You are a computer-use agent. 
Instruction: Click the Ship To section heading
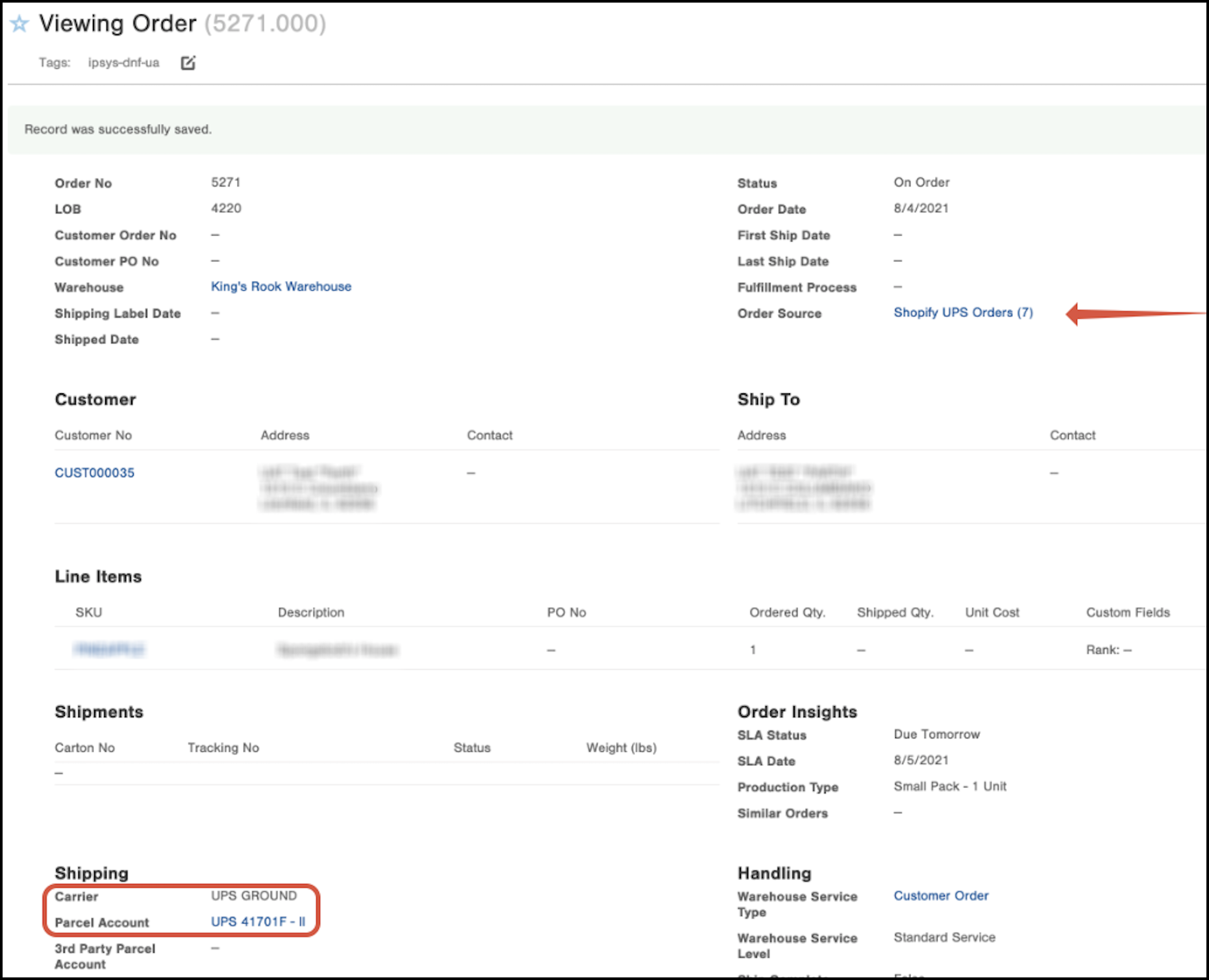pos(768,399)
